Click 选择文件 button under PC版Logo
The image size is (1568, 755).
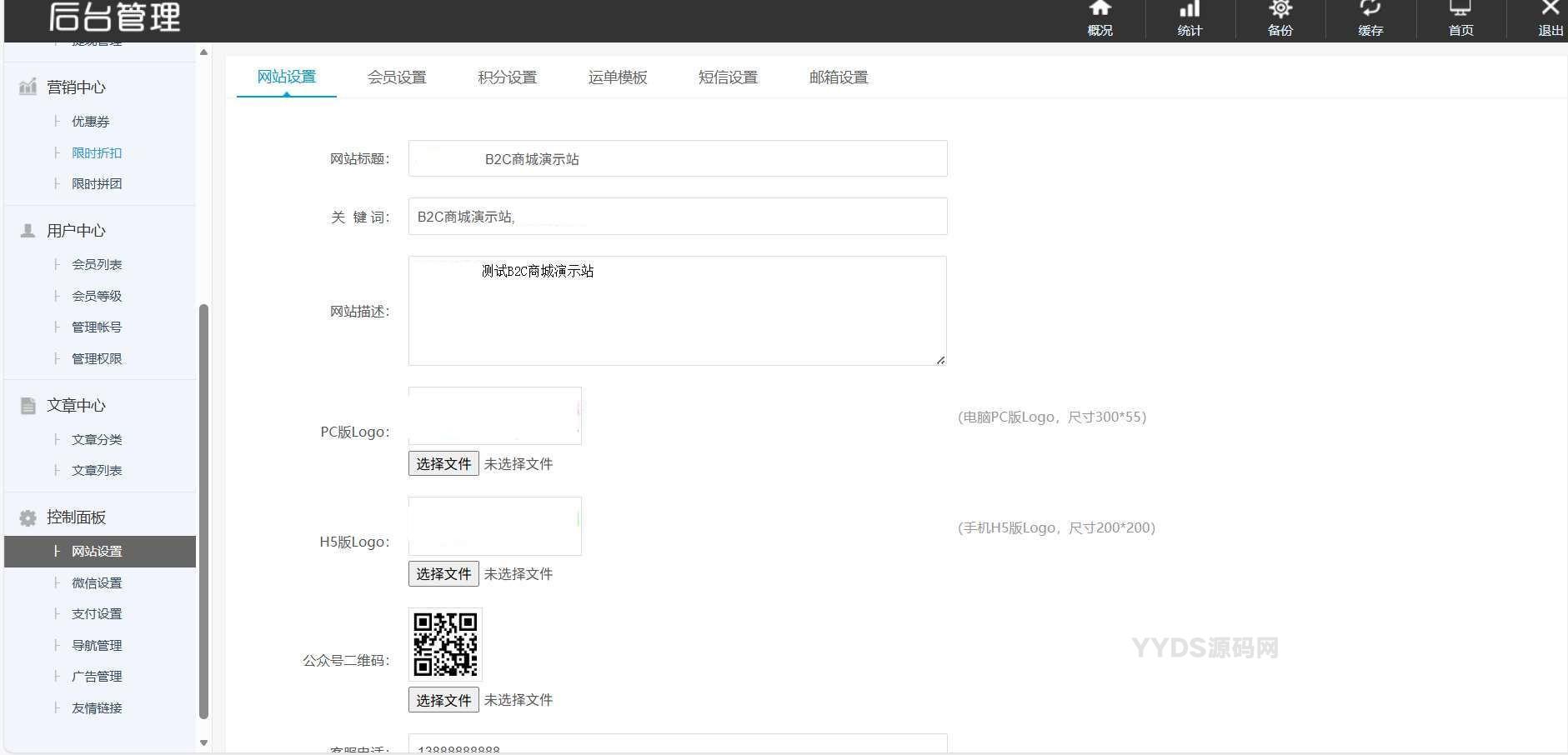(443, 463)
